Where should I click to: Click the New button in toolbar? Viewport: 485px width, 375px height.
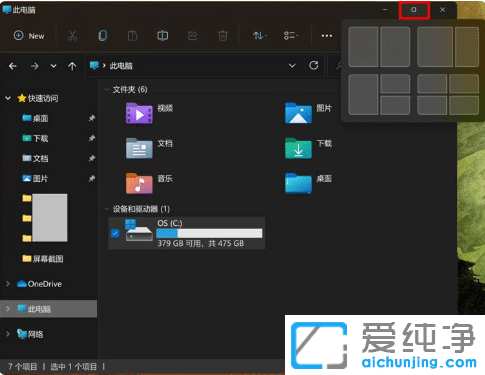(x=29, y=36)
